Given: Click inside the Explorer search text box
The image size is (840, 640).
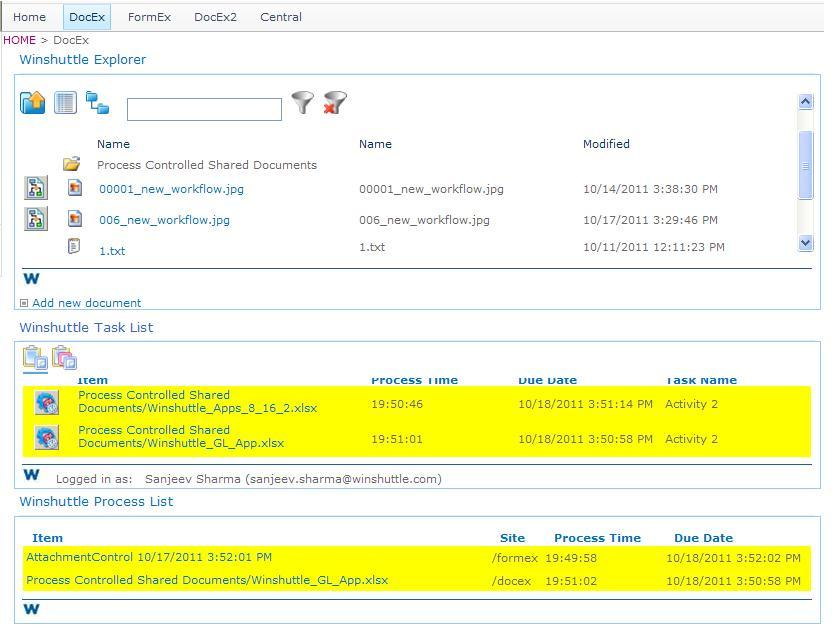Looking at the screenshot, I should click(204, 108).
